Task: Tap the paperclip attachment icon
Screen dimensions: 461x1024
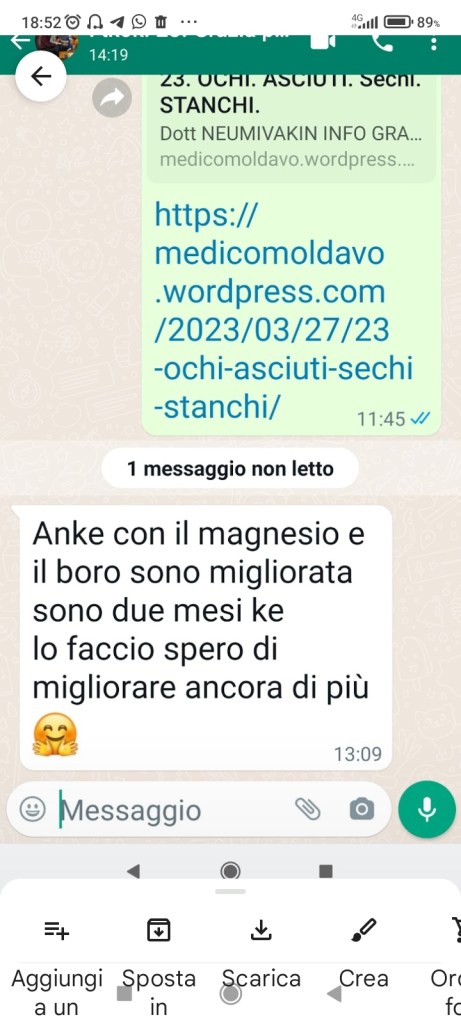Action: 307,810
